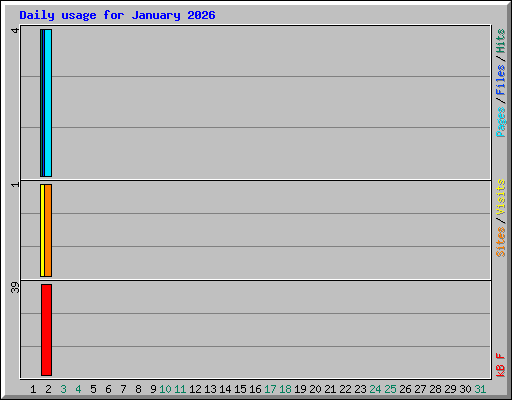Click day 21 on the x-axis
512x400 pixels.
click(x=330, y=389)
